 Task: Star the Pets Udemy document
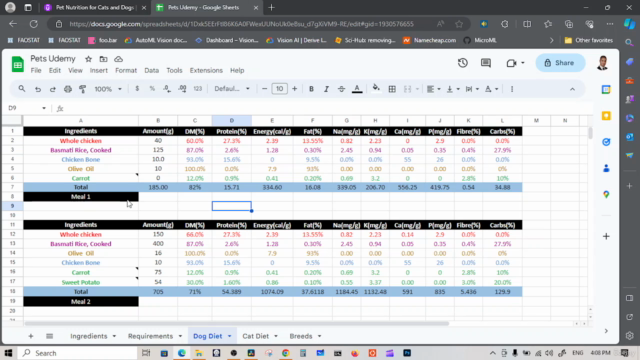88,59
